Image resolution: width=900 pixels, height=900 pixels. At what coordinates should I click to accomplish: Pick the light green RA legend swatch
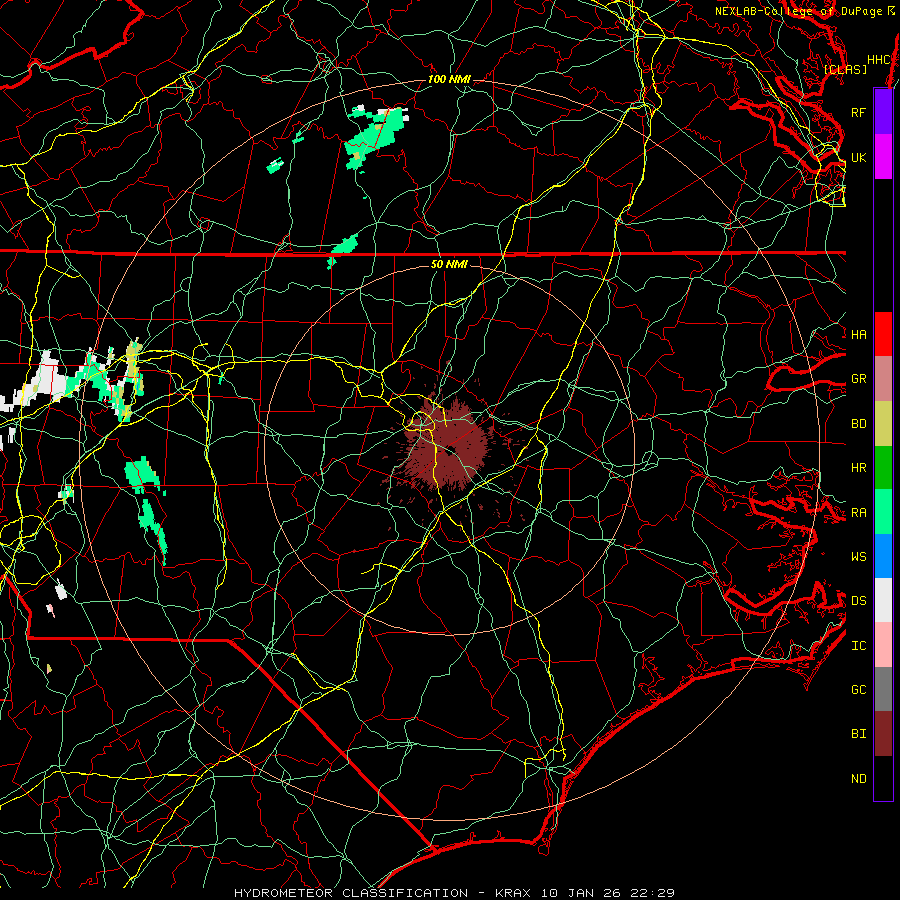[883, 512]
